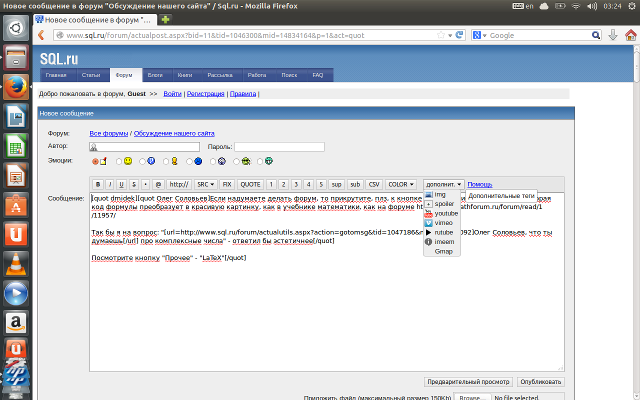Screen dimensions: 640x400
Task: Open the COLOR dropdown in the toolbar
Action: (402, 184)
